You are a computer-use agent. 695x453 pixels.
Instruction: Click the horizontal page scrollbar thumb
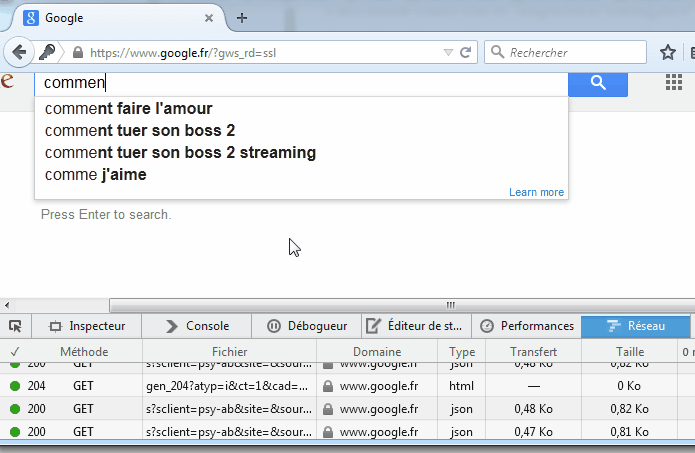[450, 305]
